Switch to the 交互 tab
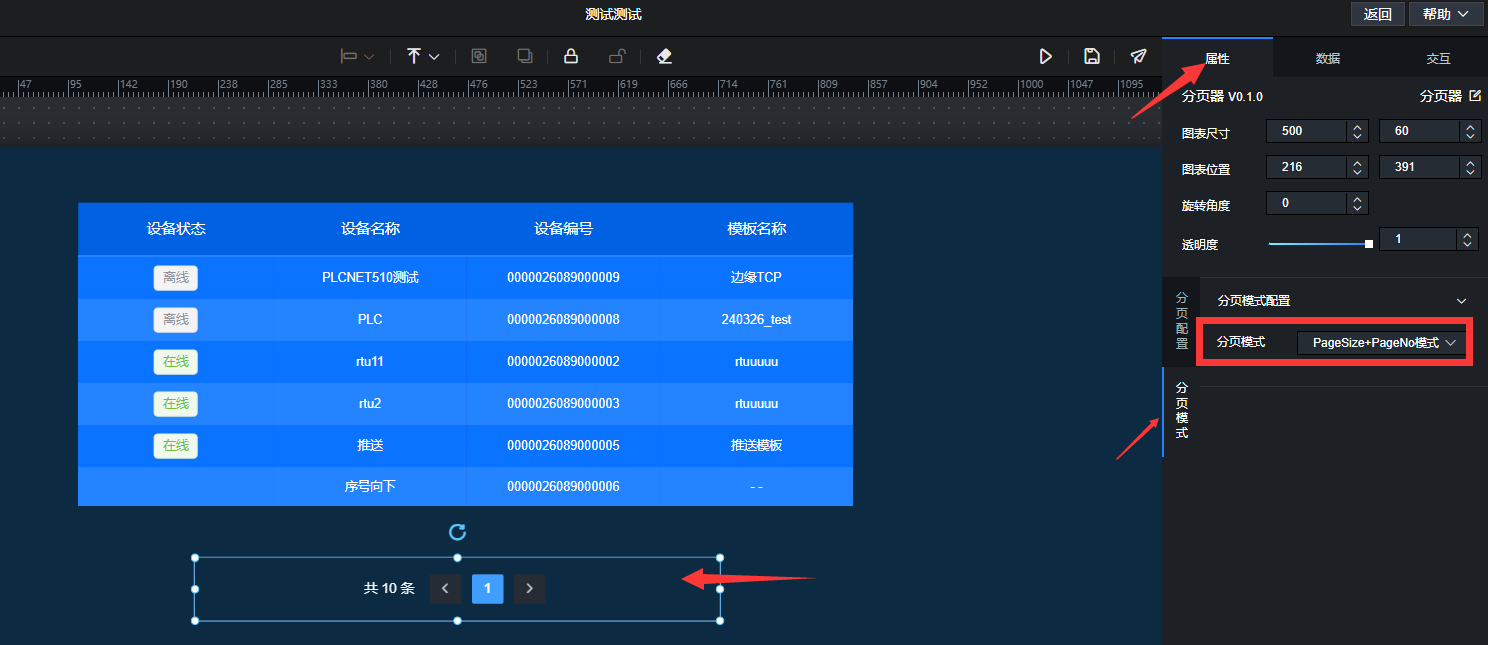Viewport: 1488px width, 645px height. pyautogui.click(x=1437, y=59)
